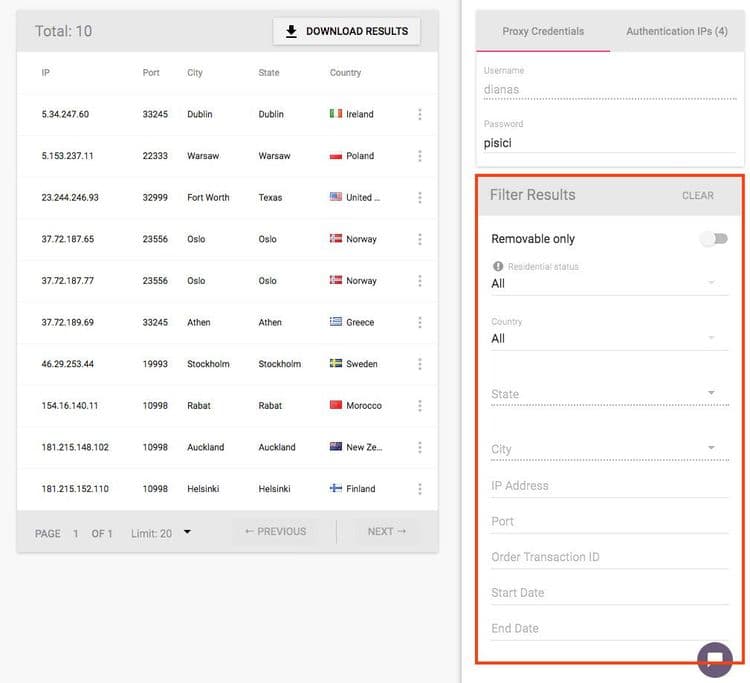The height and width of the screenshot is (683, 750).
Task: Open row options for Fort Worth proxy
Action: tap(419, 198)
